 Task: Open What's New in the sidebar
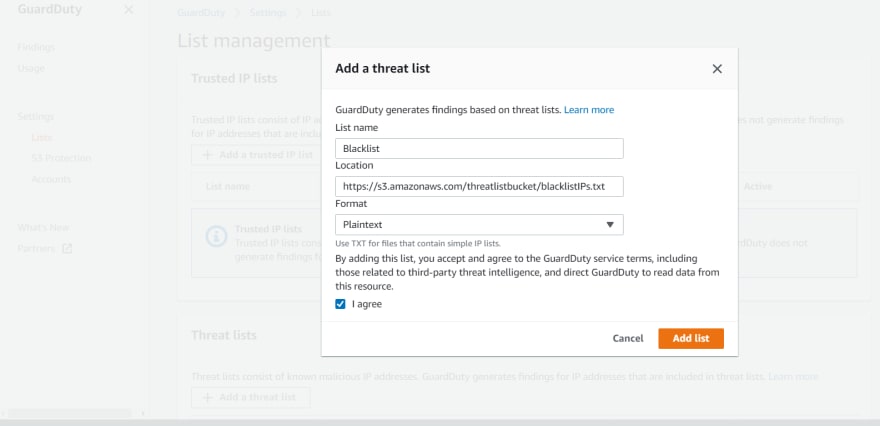pyautogui.click(x=43, y=228)
